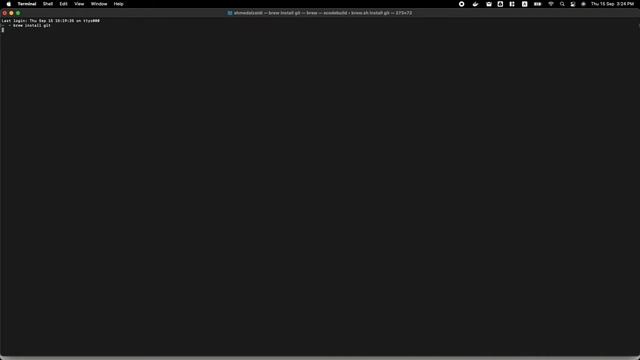Image resolution: width=640 pixels, height=360 pixels.
Task: Click the Wi-Fi status icon
Action: click(551, 4)
